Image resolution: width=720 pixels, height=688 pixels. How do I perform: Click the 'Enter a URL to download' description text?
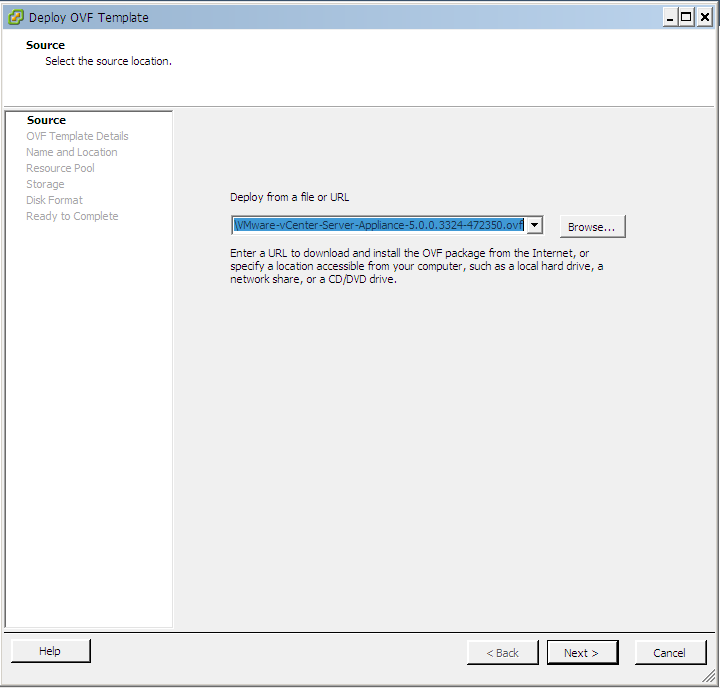[416, 266]
